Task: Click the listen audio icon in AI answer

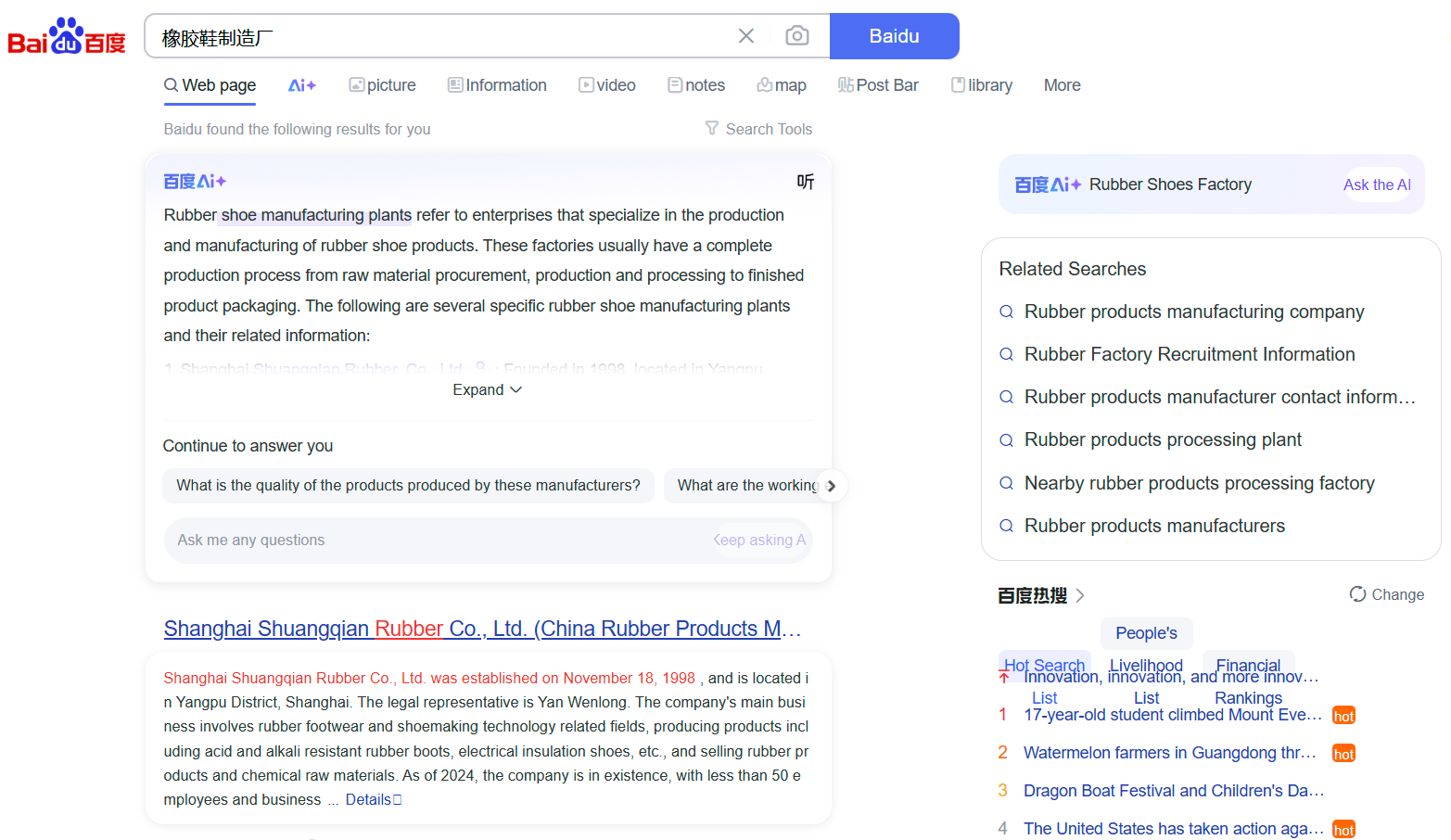Action: pyautogui.click(x=805, y=182)
